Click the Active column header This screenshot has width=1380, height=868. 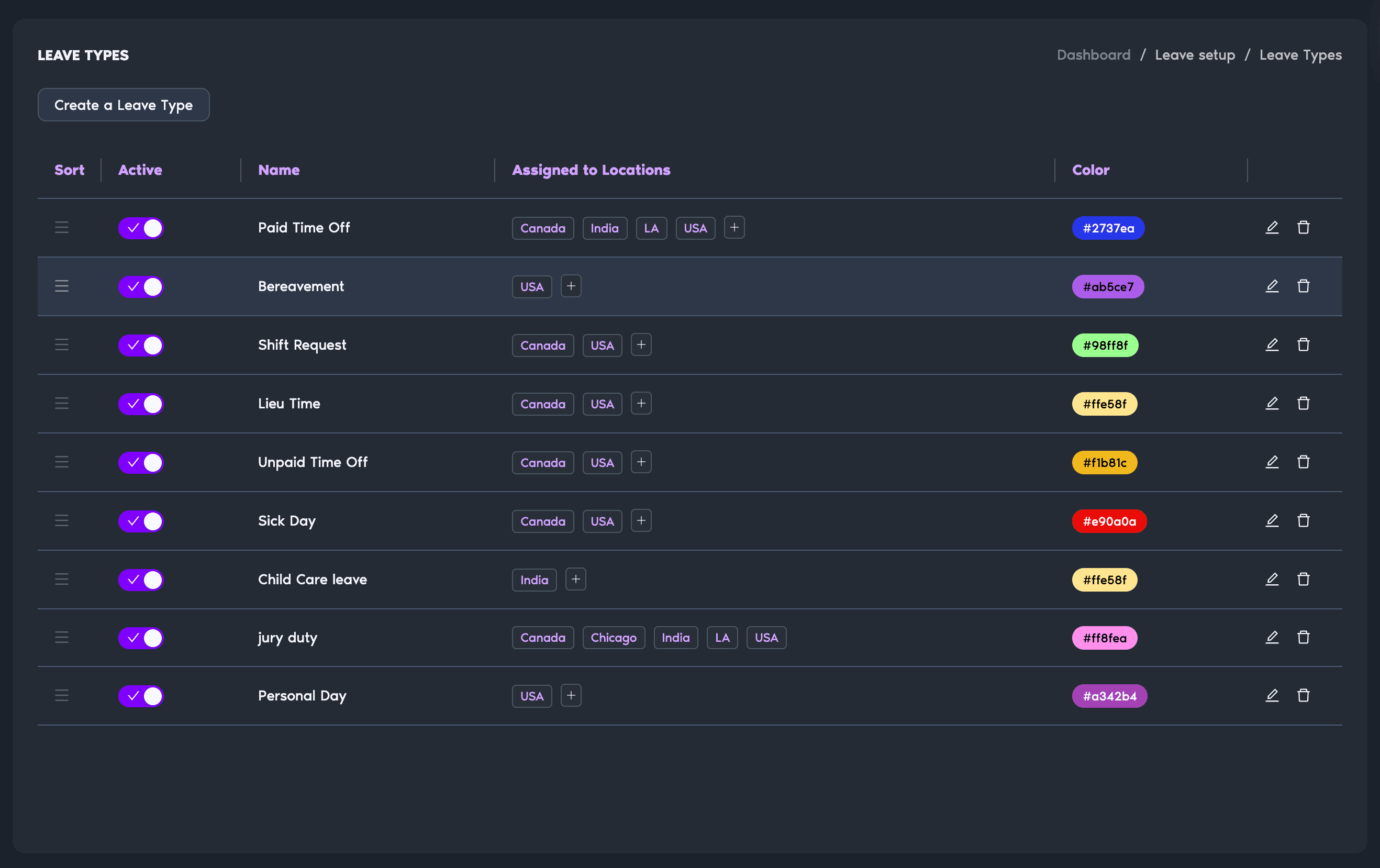(140, 170)
